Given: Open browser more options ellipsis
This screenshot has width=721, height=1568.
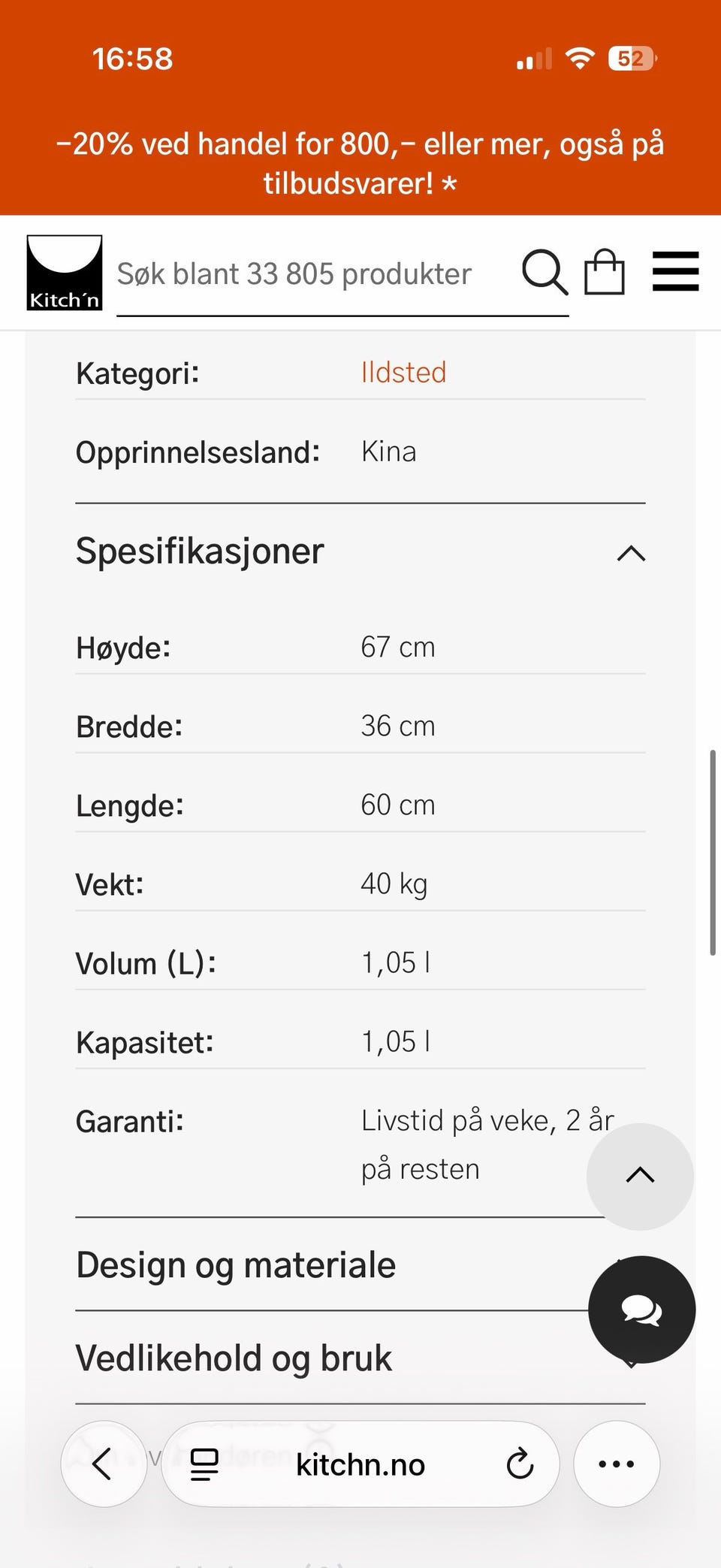Looking at the screenshot, I should tap(617, 1464).
